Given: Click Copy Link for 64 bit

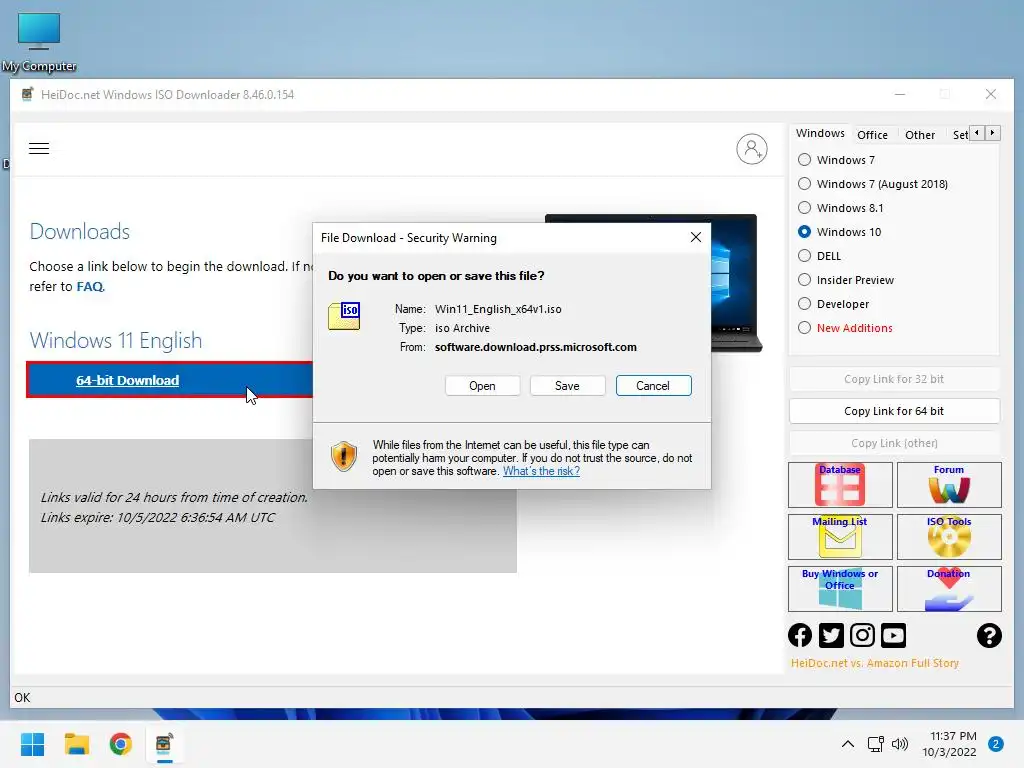Looking at the screenshot, I should [x=893, y=411].
